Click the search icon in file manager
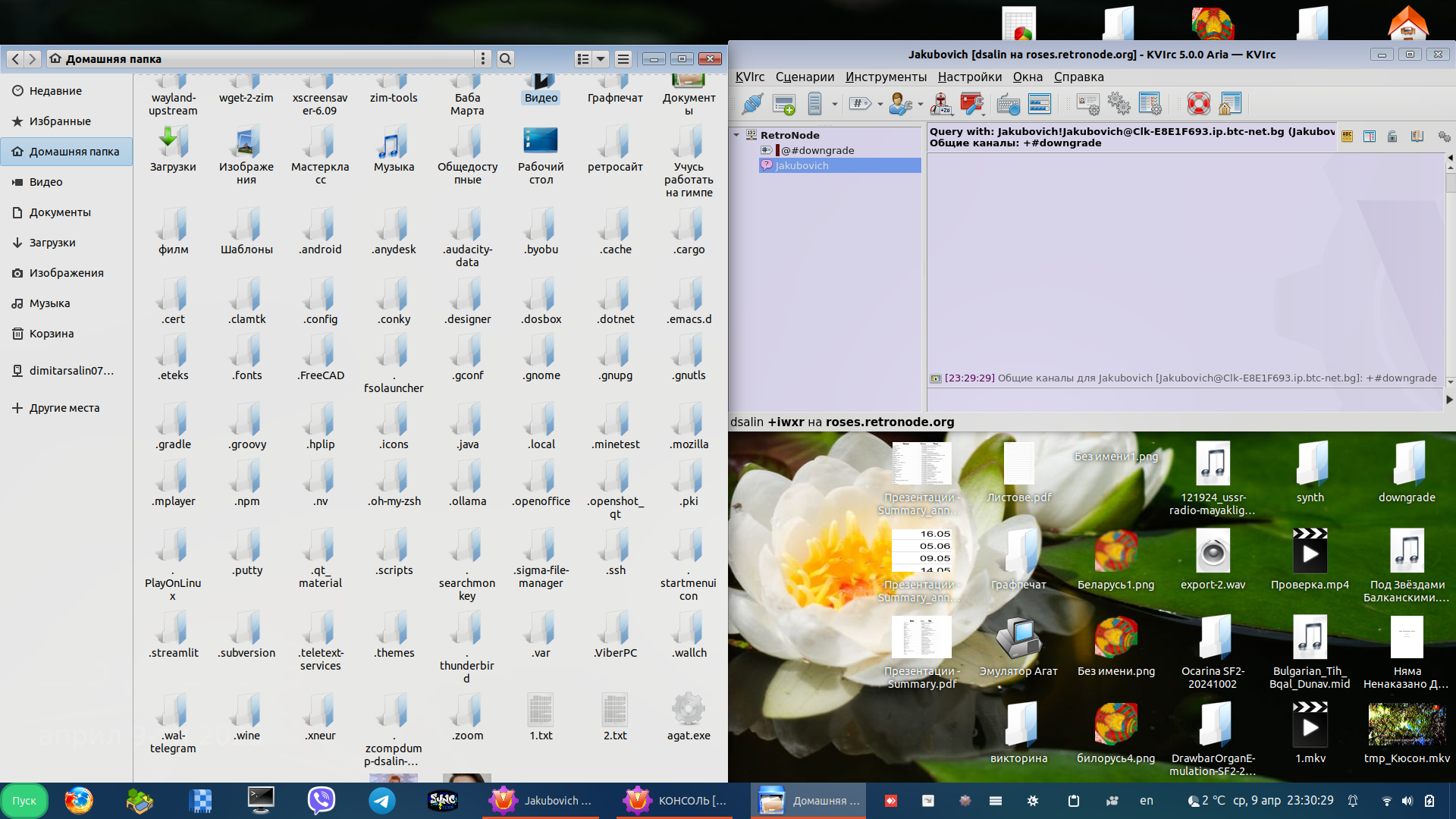Image resolution: width=1456 pixels, height=819 pixels. point(506,59)
